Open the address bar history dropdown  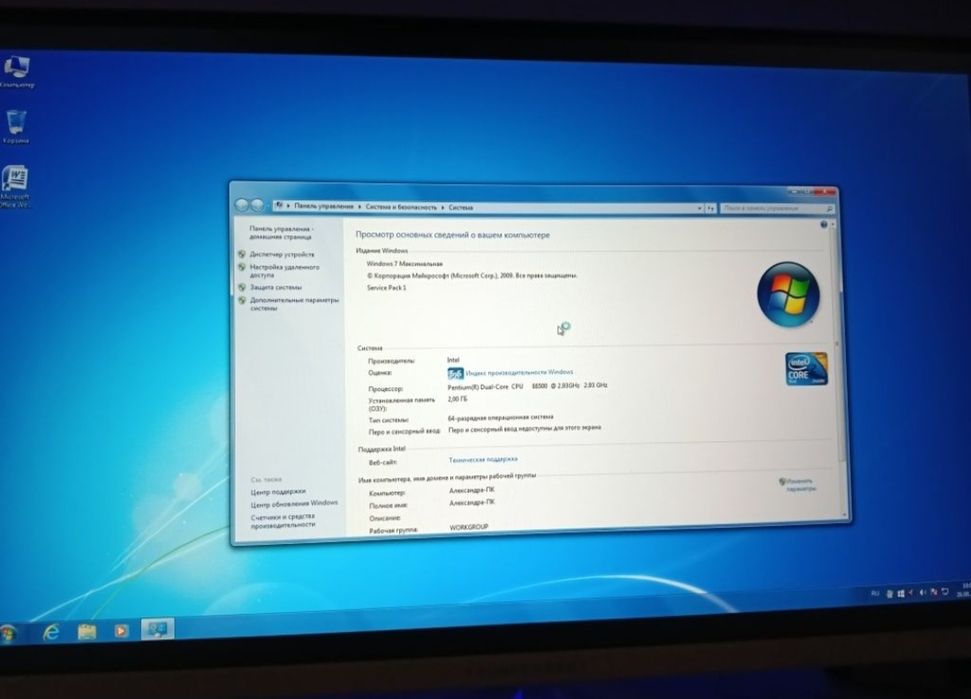point(700,209)
